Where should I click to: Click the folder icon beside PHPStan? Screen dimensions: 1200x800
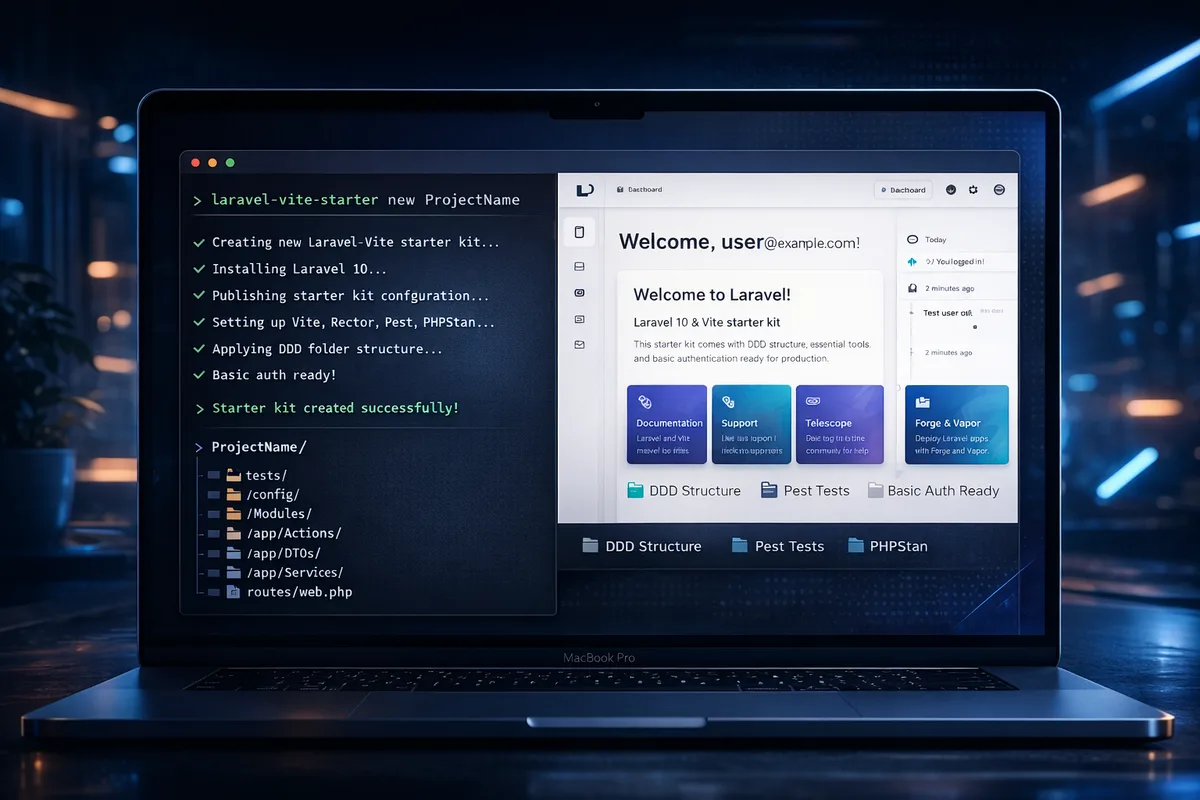(x=856, y=546)
